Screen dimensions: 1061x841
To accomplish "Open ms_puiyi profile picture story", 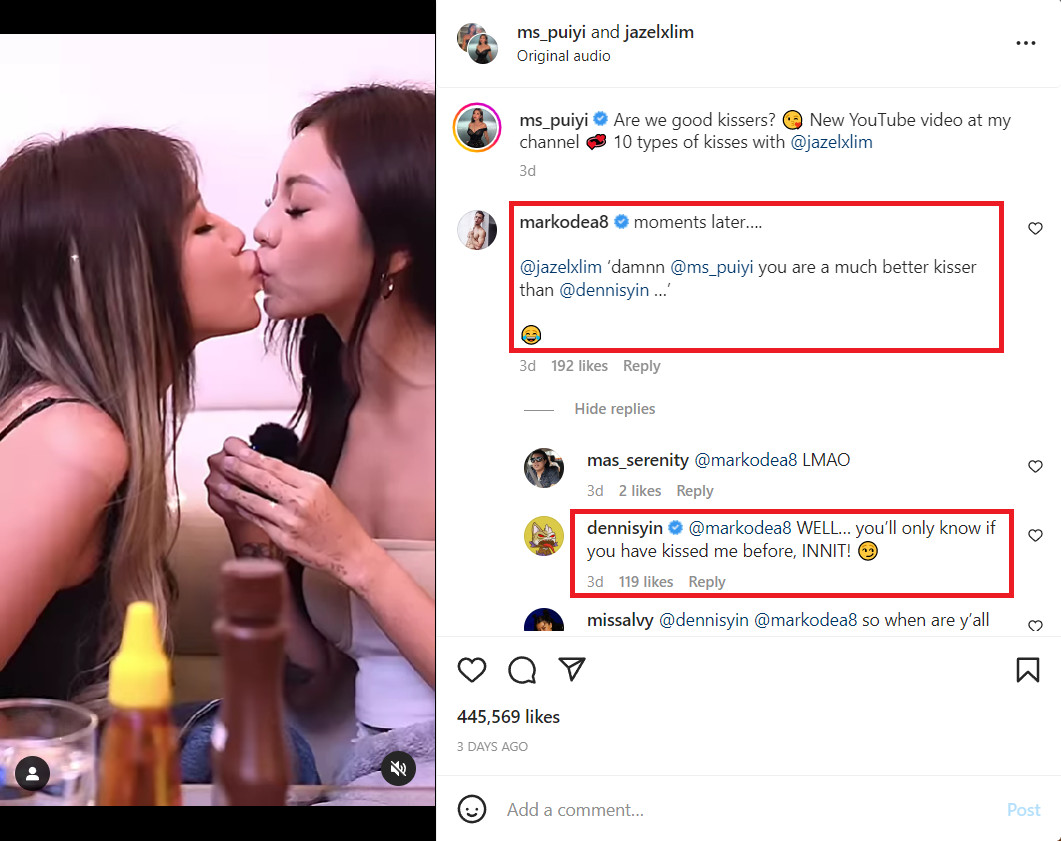I will click(x=477, y=128).
